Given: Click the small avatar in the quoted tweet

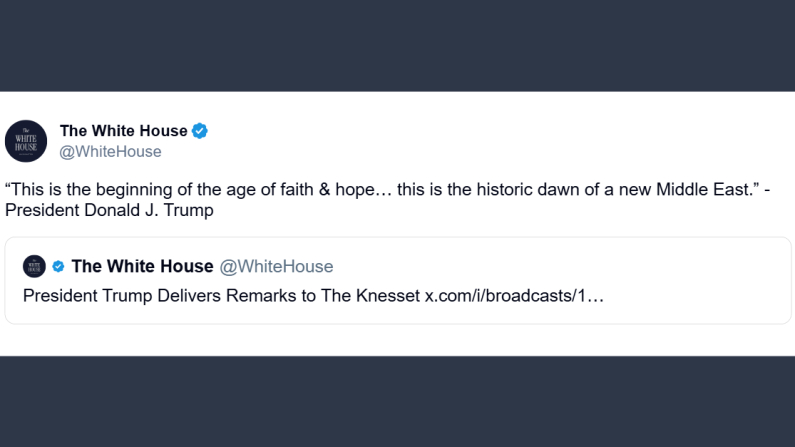Looking at the screenshot, I should point(34,266).
